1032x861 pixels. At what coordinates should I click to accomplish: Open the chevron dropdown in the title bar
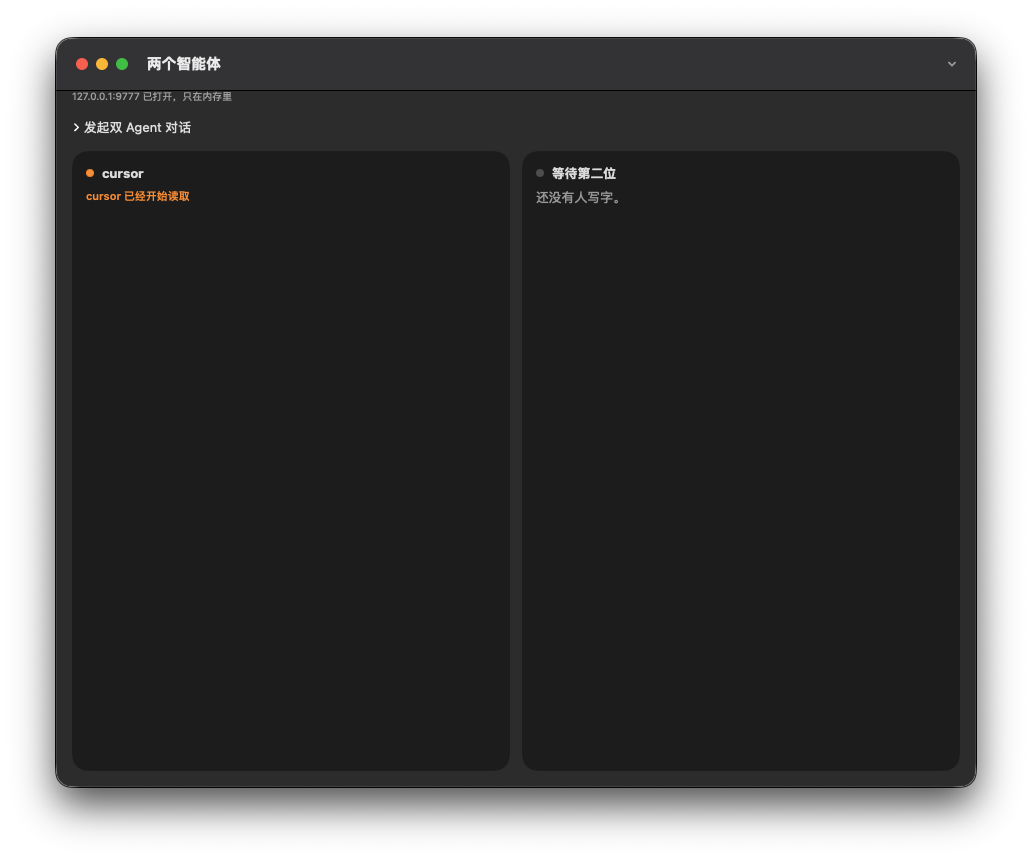952,64
